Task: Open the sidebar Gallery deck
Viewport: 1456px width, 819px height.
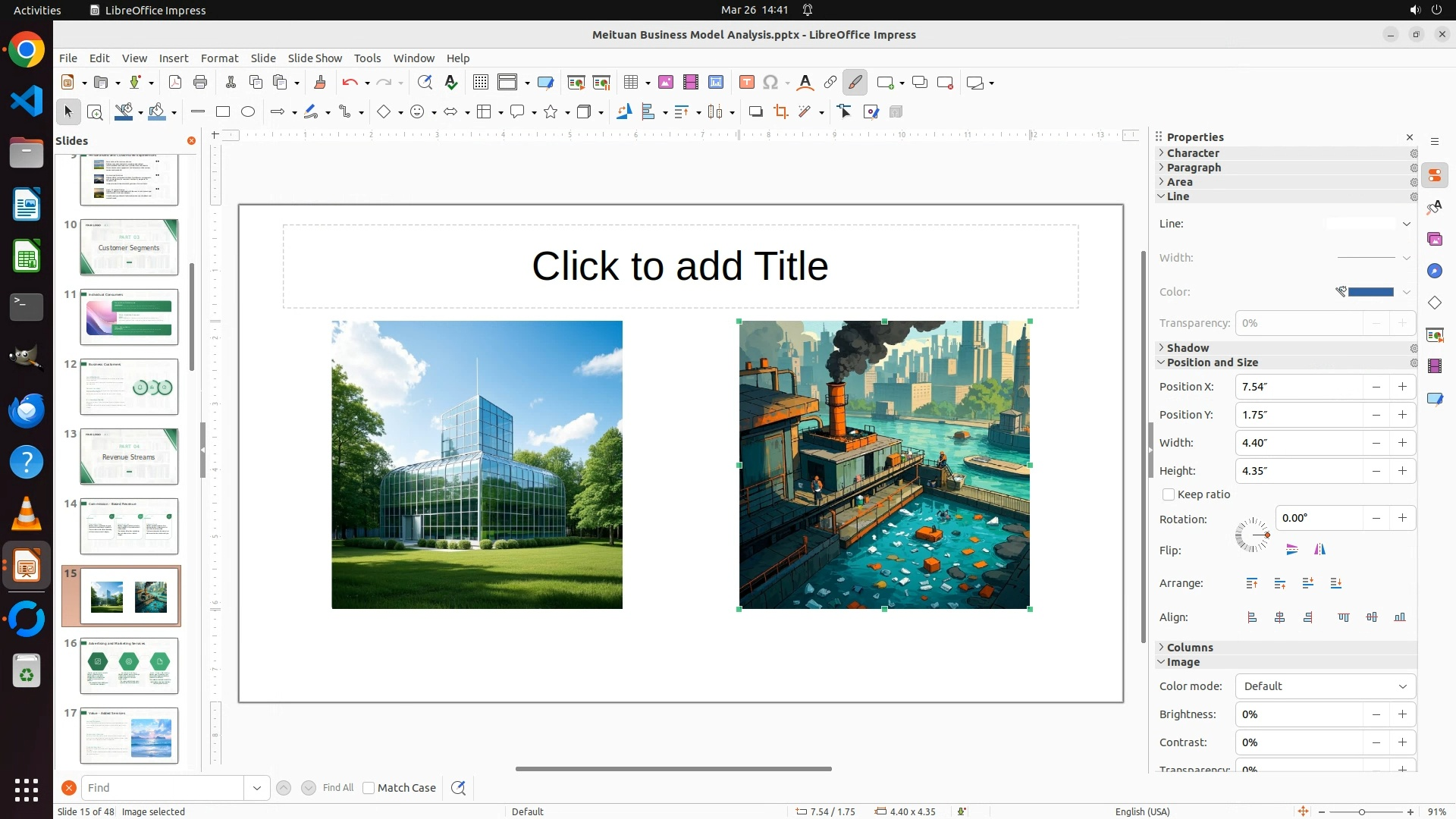Action: coord(1434,240)
